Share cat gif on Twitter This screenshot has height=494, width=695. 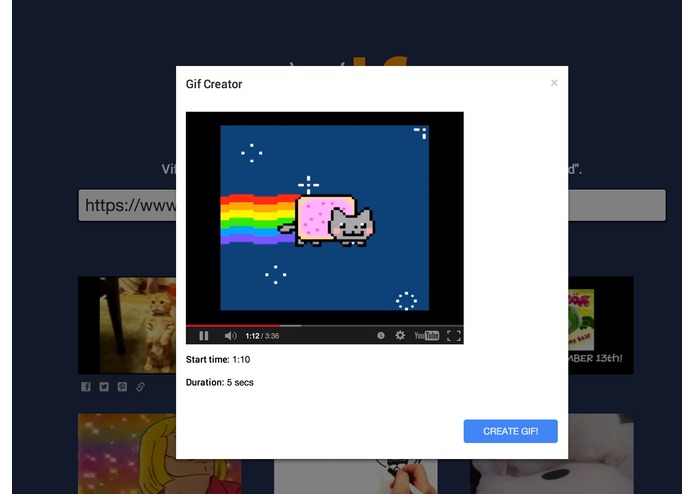click(x=104, y=387)
